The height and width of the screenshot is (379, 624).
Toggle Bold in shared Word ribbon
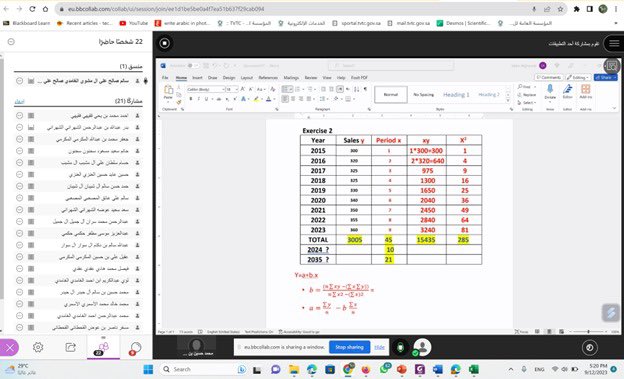(191, 99)
